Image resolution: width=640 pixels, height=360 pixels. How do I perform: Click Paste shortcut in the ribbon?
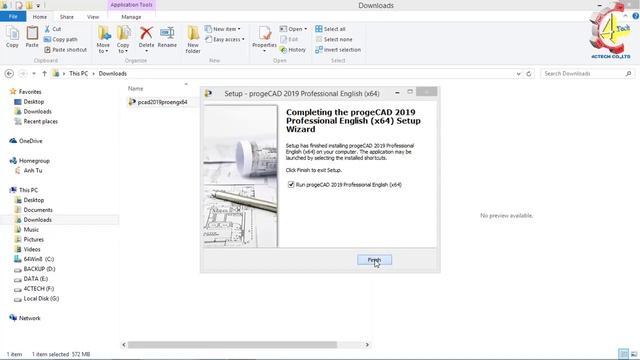[65, 49]
